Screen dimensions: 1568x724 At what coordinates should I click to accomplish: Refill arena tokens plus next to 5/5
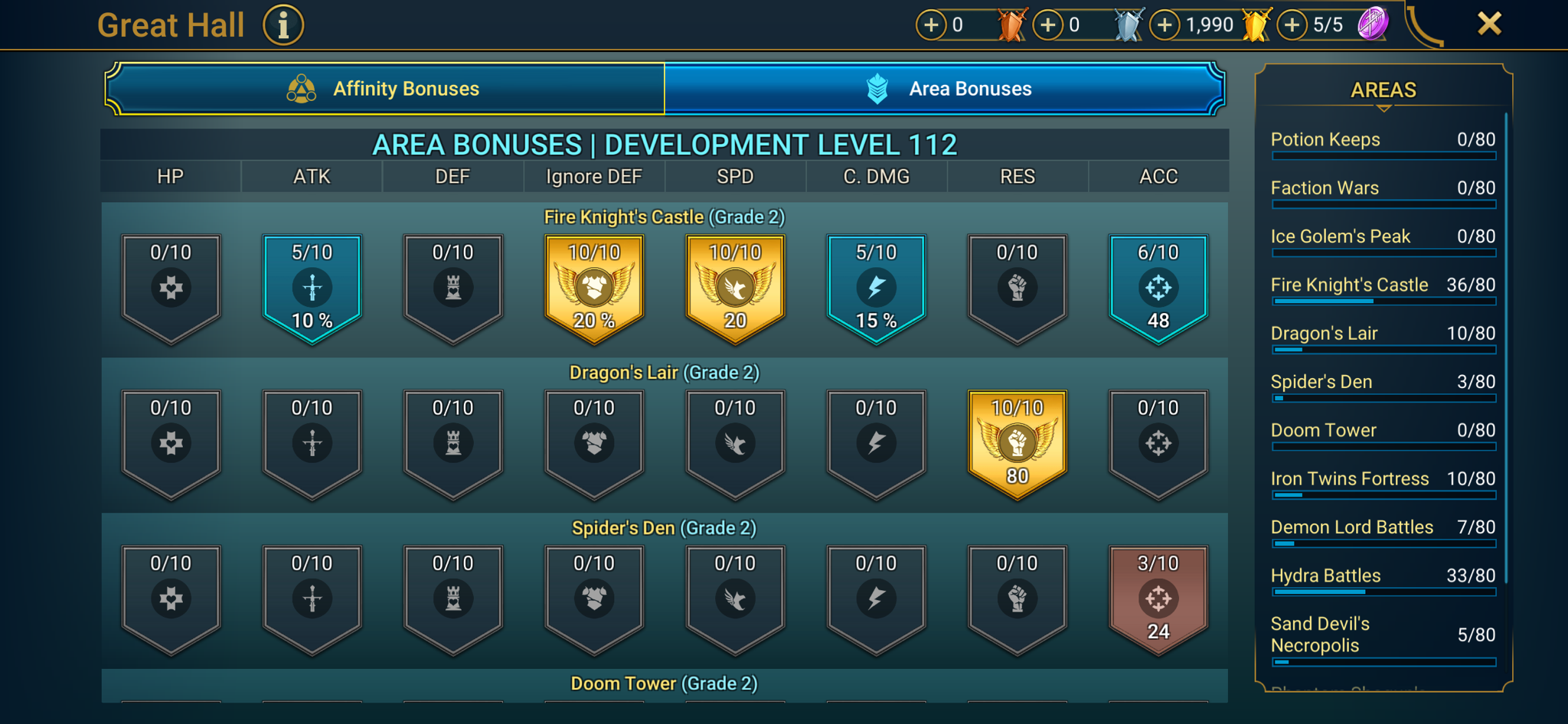coord(1292,25)
